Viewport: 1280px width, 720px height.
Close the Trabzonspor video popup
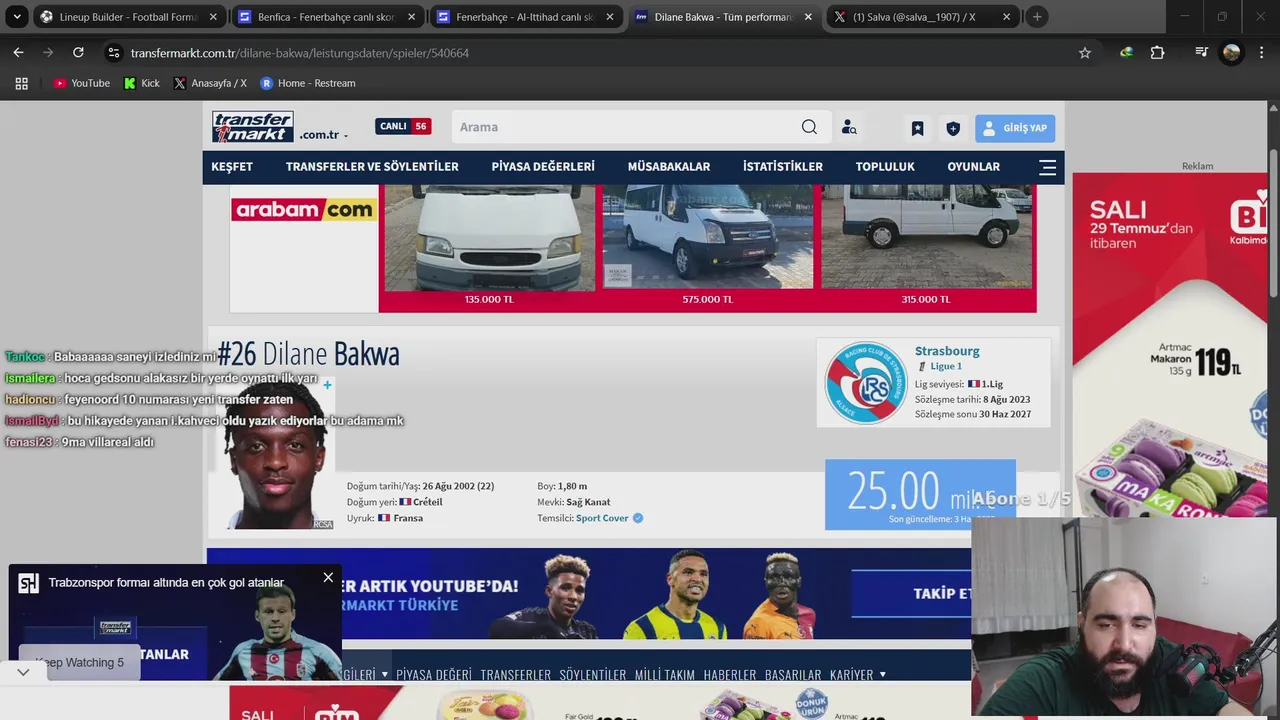click(x=328, y=577)
